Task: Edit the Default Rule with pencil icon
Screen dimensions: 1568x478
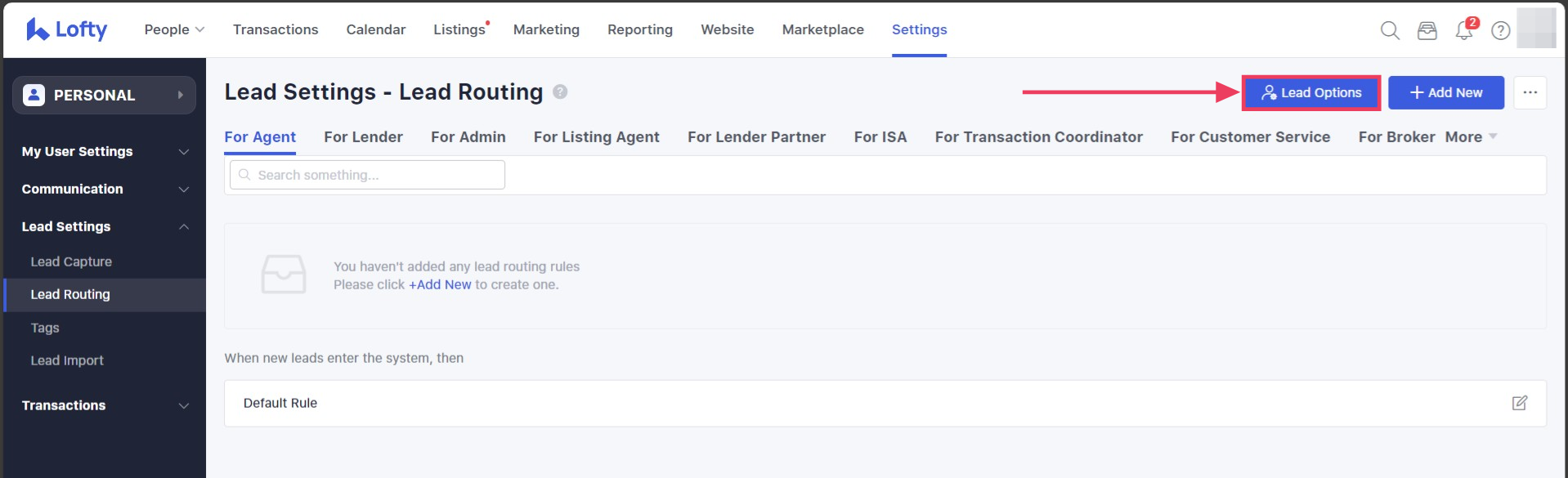Action: pyautogui.click(x=1519, y=403)
